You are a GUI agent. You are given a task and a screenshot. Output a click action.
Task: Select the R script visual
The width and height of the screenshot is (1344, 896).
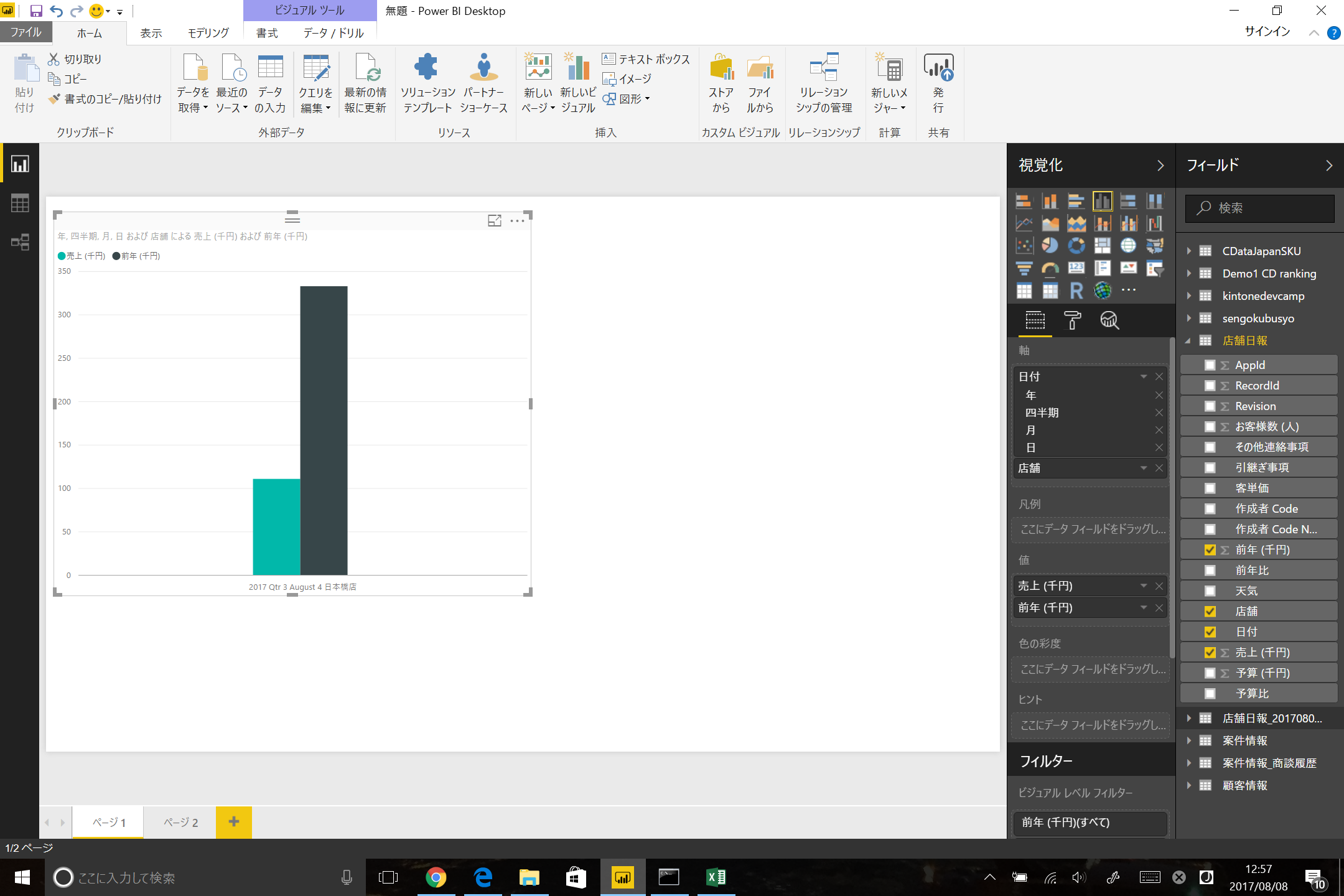[1076, 291]
